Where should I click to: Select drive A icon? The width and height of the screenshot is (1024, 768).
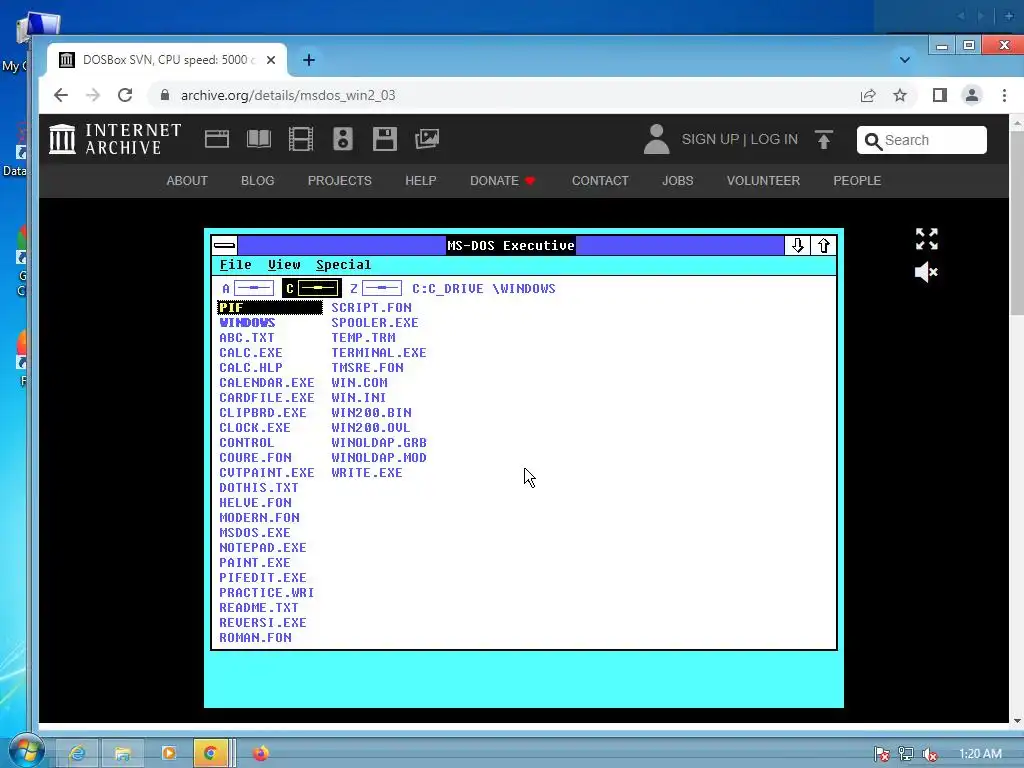(x=248, y=288)
